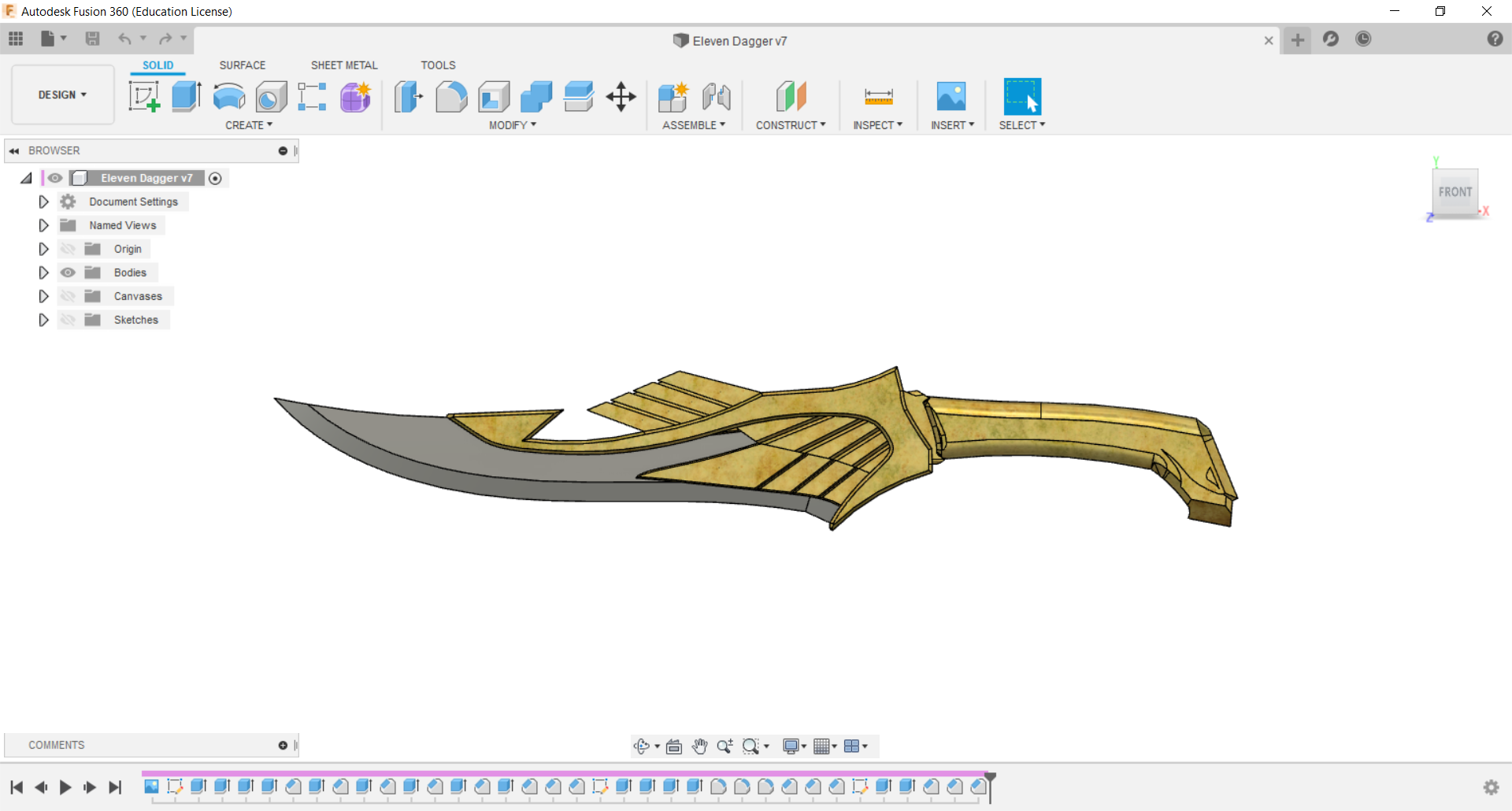The height and width of the screenshot is (811, 1512).
Task: Toggle visibility of Eleven Dagger v7 component
Action: [x=54, y=178]
